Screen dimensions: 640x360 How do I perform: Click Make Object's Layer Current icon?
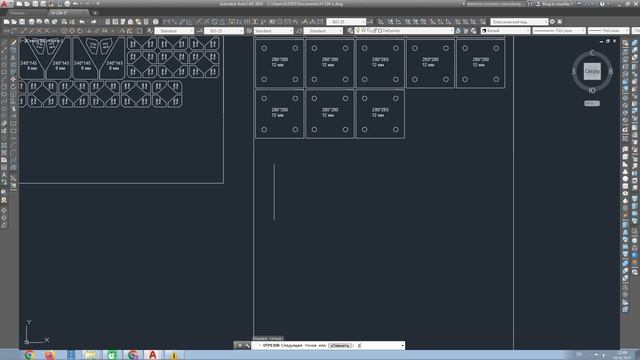(458, 31)
